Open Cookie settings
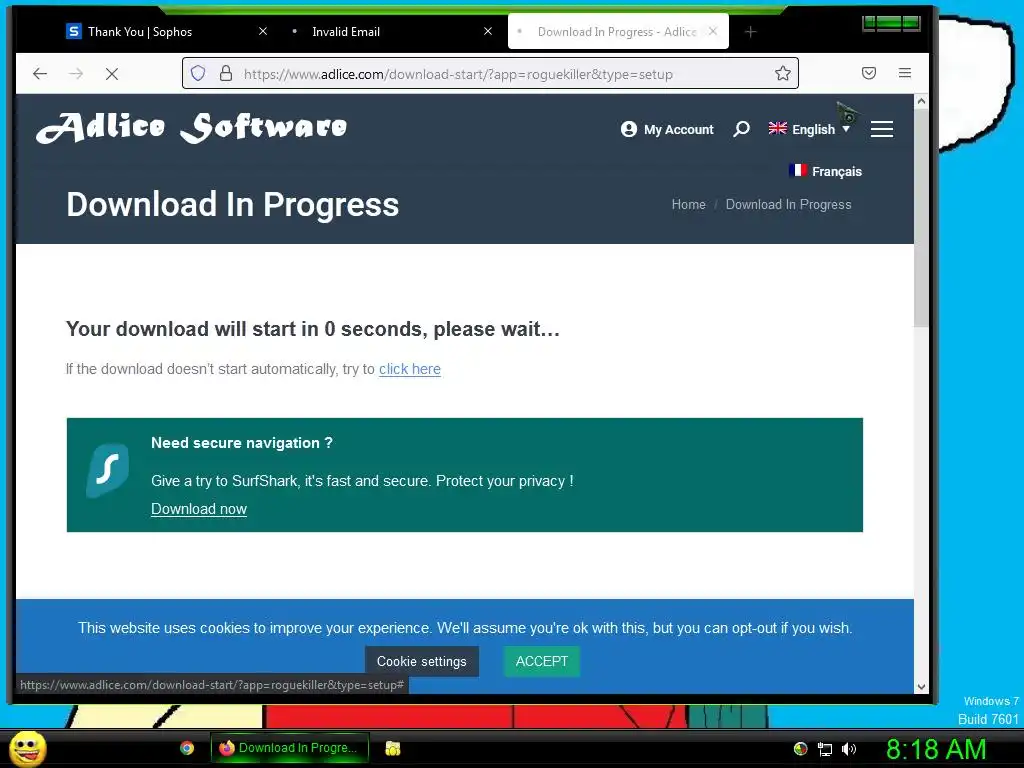The height and width of the screenshot is (768, 1024). (x=421, y=661)
